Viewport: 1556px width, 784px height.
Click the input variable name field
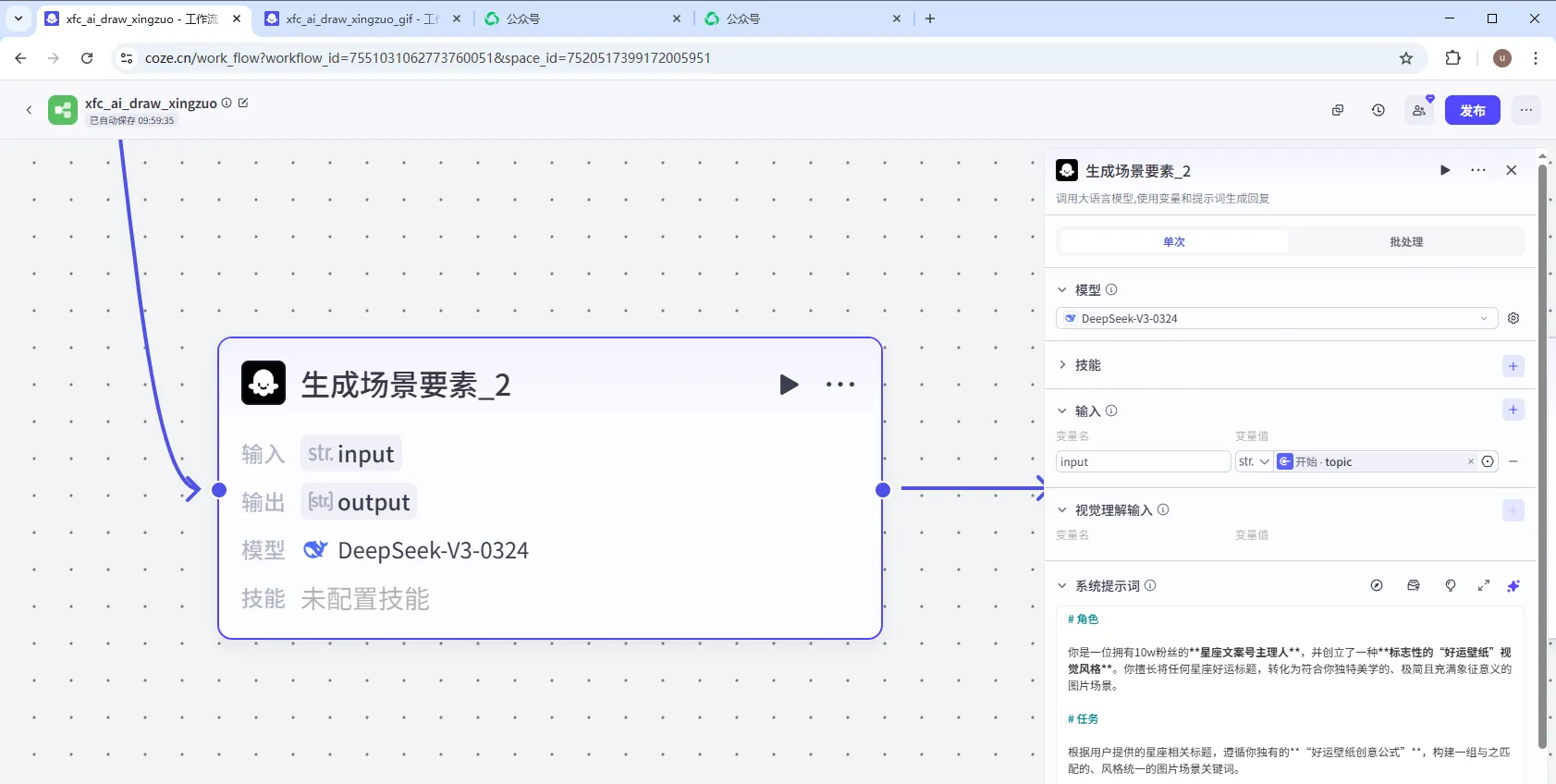click(1142, 462)
